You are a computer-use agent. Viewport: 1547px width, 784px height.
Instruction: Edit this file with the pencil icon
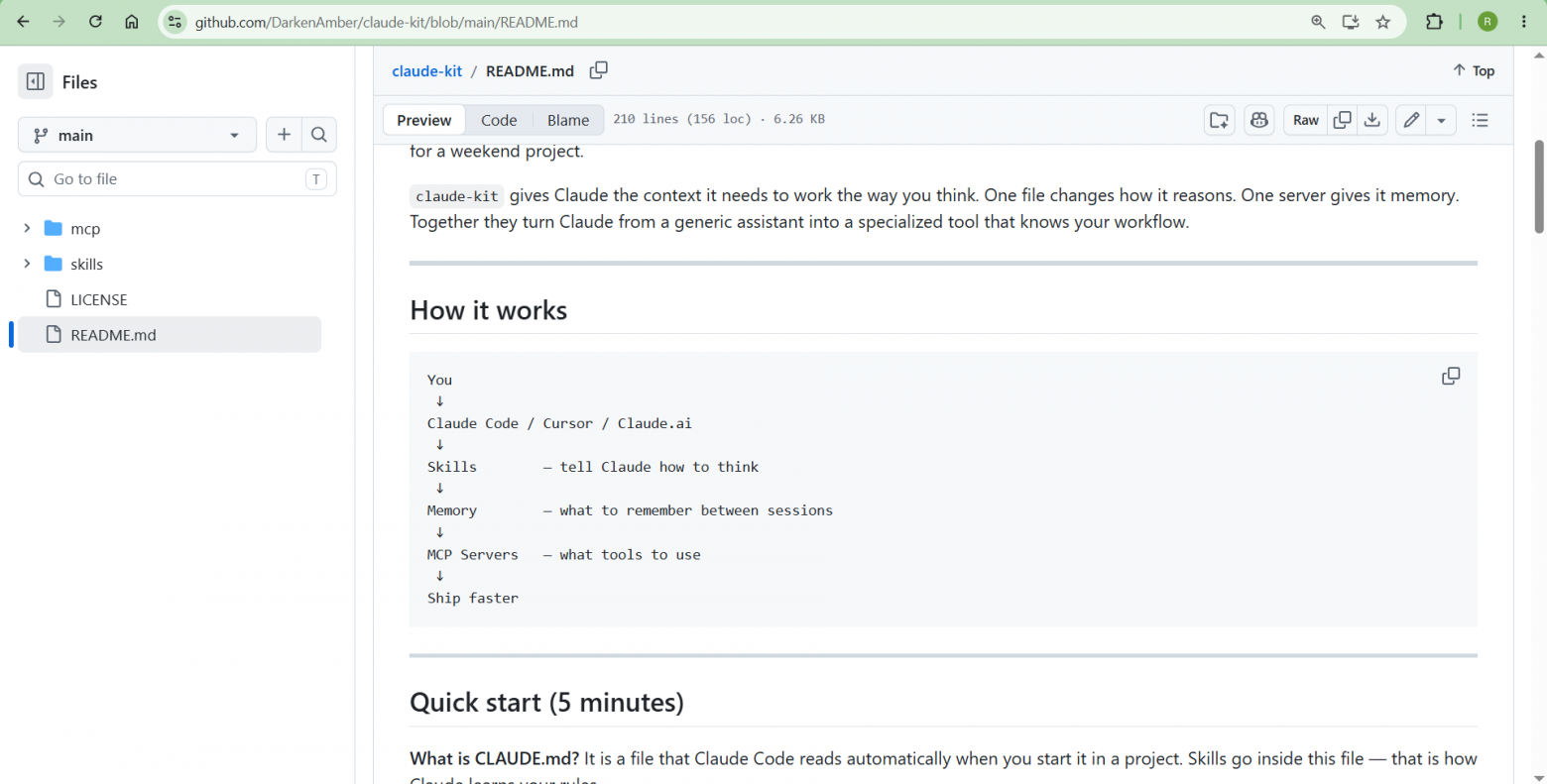[1412, 120]
